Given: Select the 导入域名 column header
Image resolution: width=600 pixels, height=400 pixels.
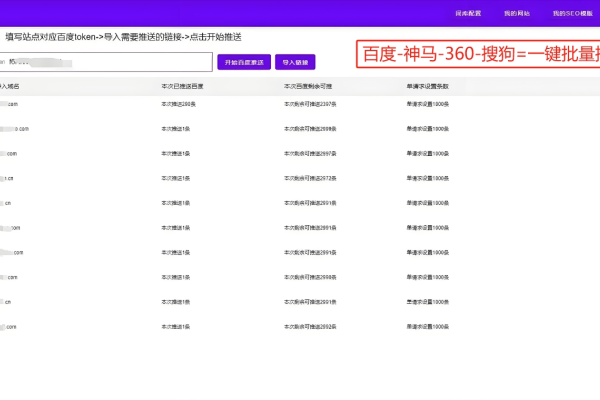Looking at the screenshot, I should (10, 87).
